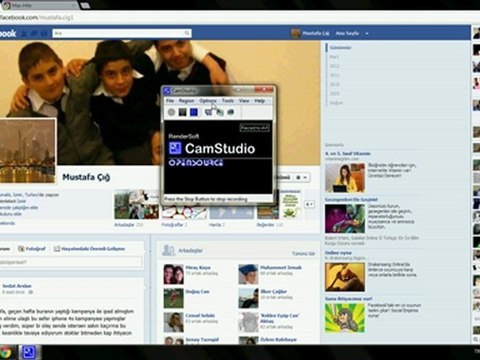Click the CamStudio Pause button
The height and width of the screenshot is (360, 480).
(x=182, y=112)
